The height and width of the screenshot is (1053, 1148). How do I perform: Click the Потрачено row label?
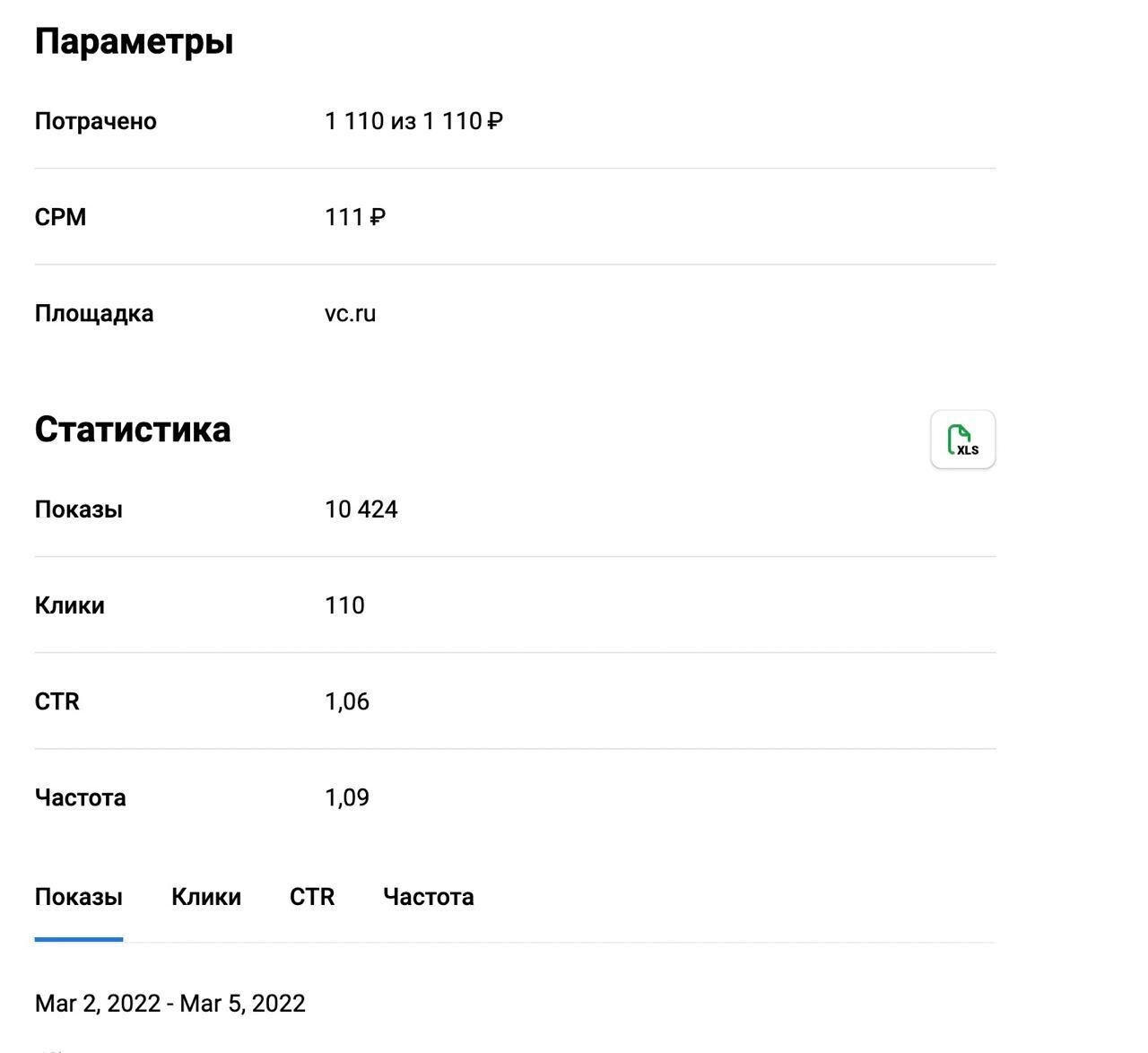[x=96, y=121]
